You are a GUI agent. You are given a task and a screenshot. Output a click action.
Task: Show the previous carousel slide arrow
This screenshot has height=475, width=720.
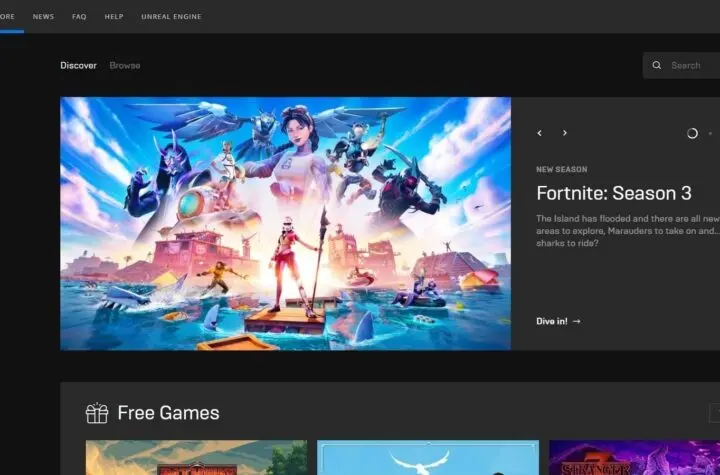click(540, 133)
